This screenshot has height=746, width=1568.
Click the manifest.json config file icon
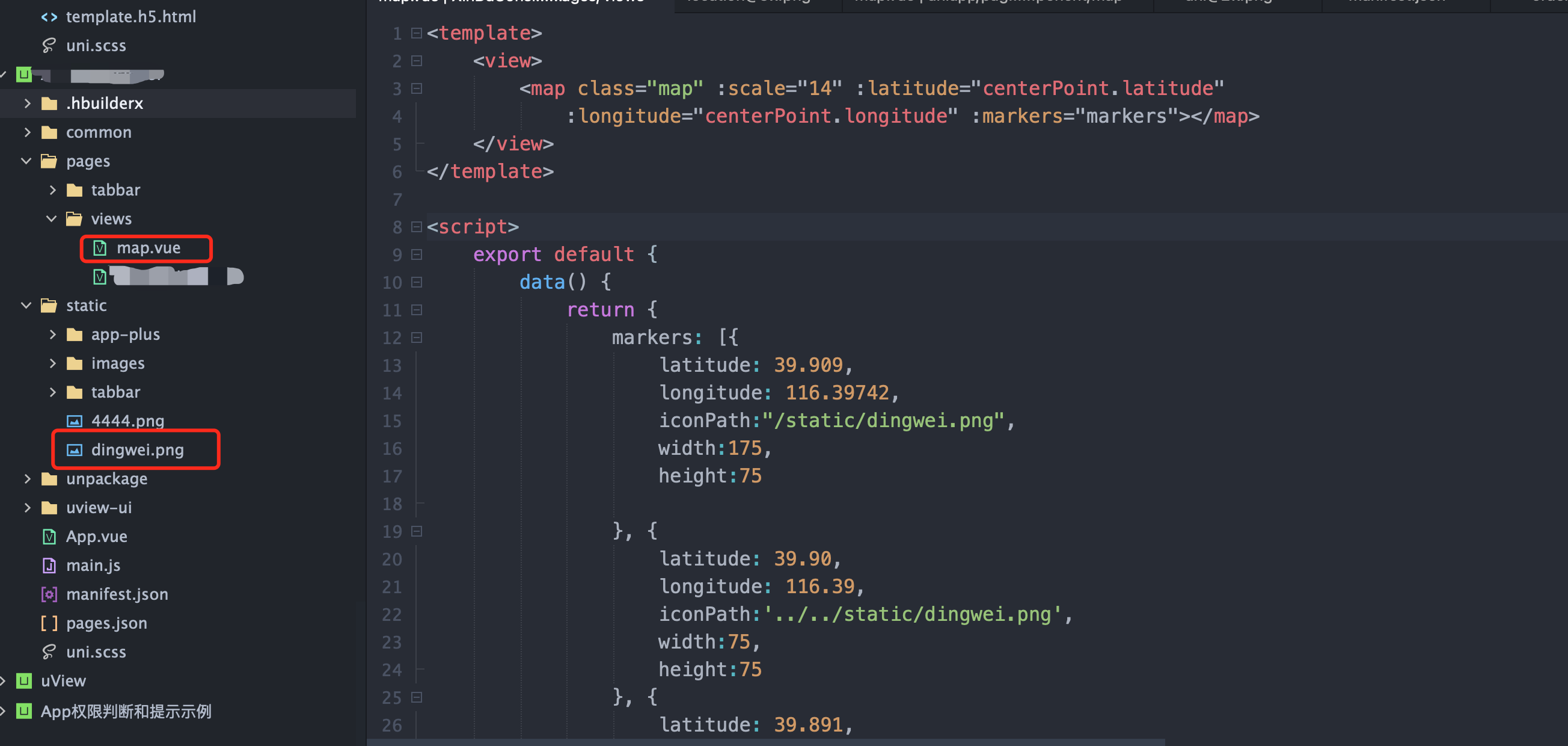point(49,594)
